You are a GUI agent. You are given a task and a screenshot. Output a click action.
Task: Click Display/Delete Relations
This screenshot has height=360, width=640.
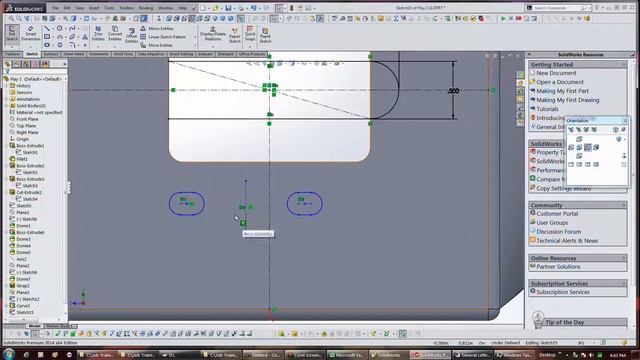(x=213, y=34)
